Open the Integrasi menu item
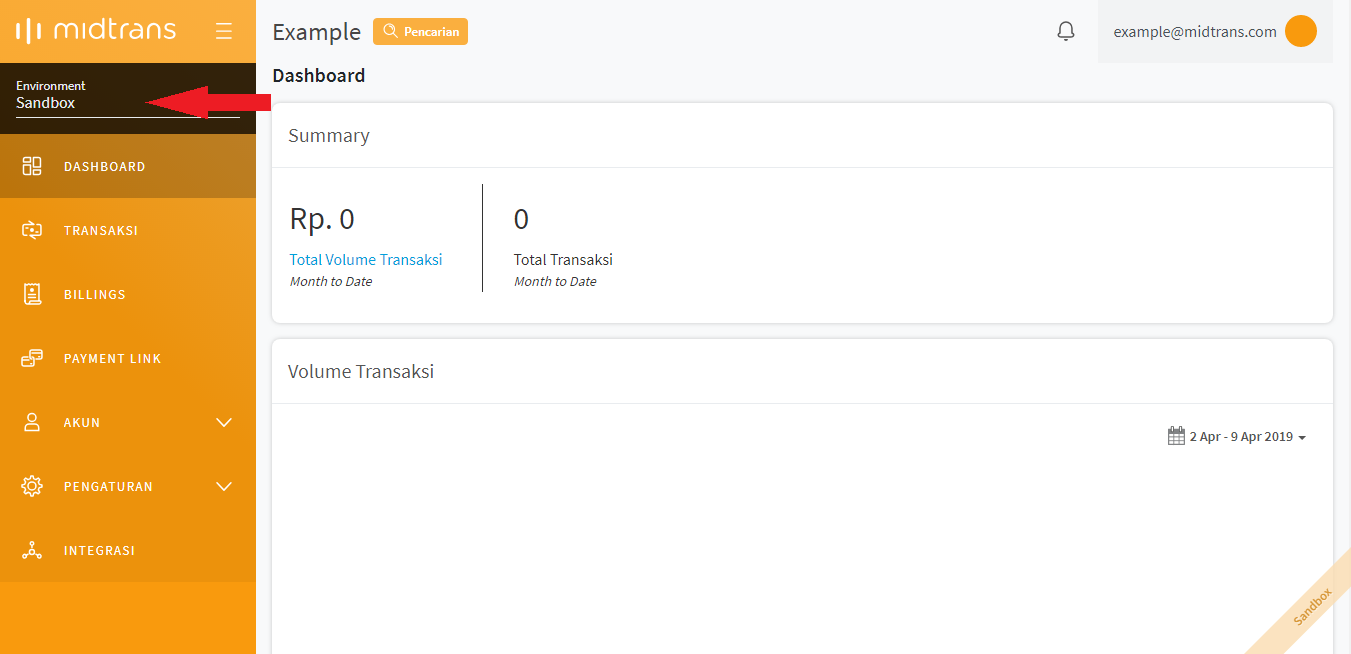 pyautogui.click(x=128, y=550)
